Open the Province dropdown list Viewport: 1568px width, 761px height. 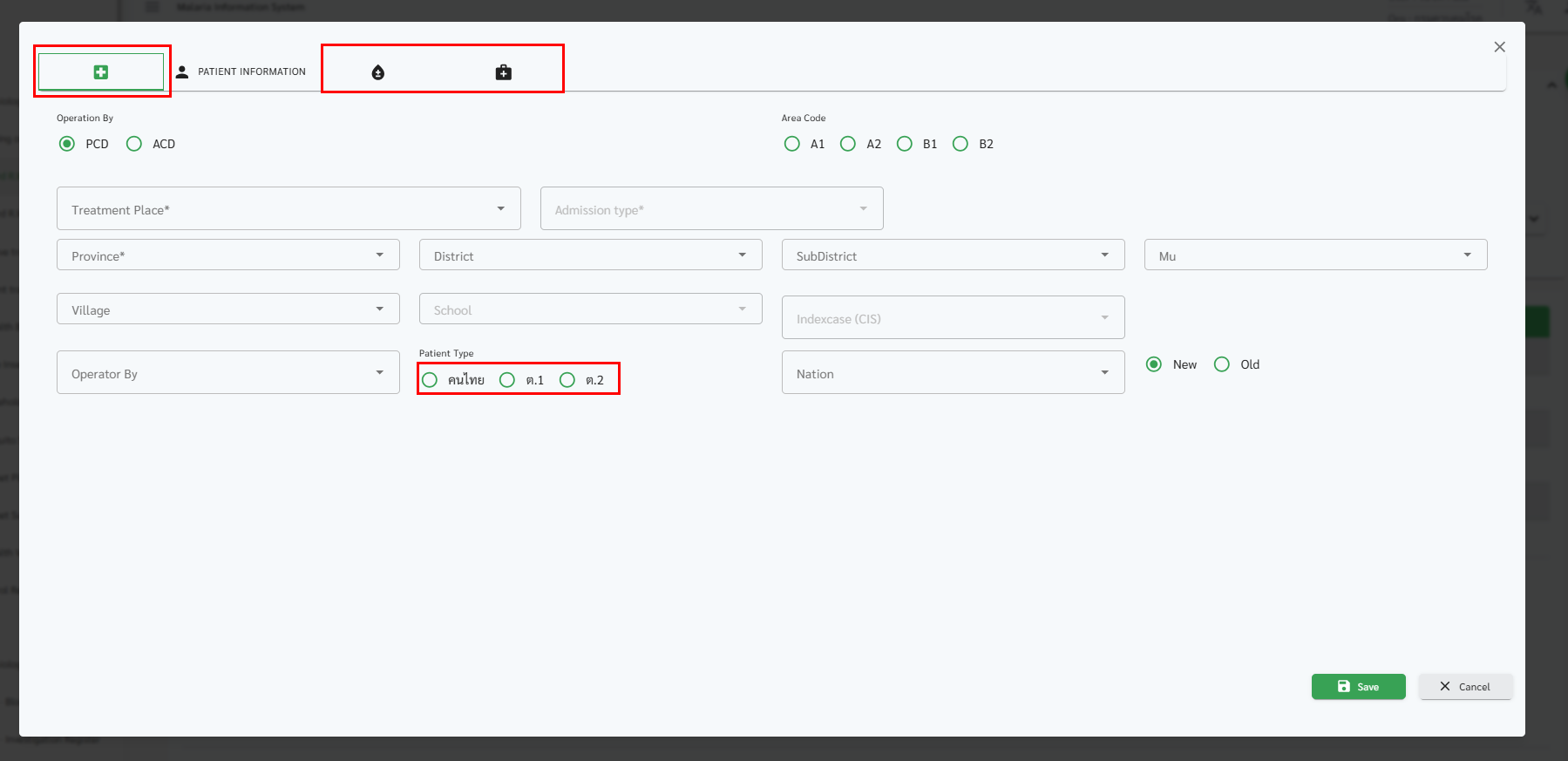[x=227, y=255]
